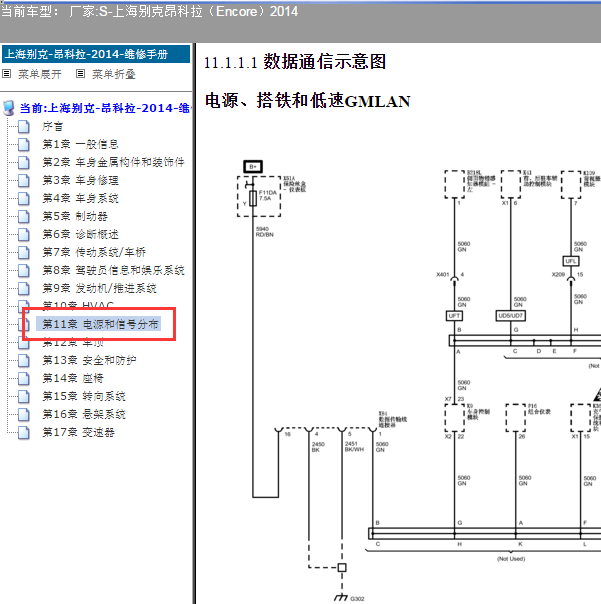
Task: Select root node 当前:上海别克-昂科拉-2014
Action: 105,108
